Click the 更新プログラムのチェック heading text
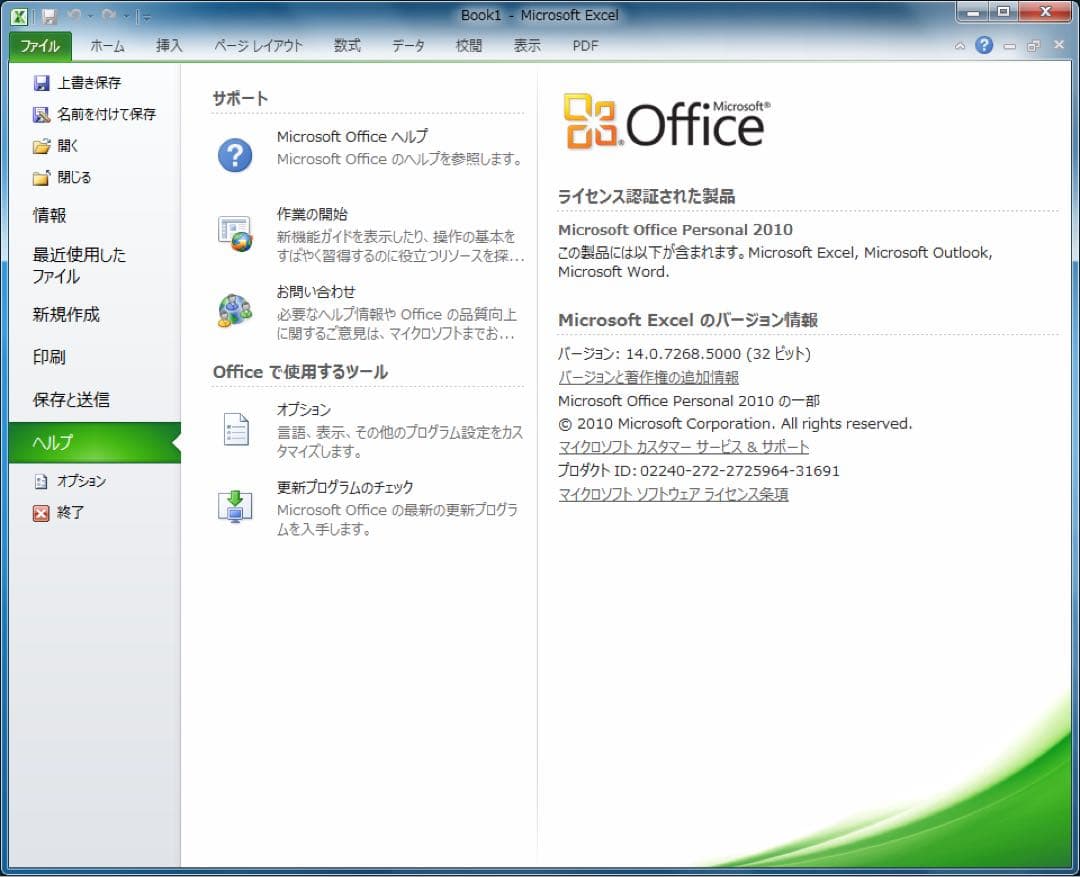The width and height of the screenshot is (1080, 877). [x=345, y=488]
